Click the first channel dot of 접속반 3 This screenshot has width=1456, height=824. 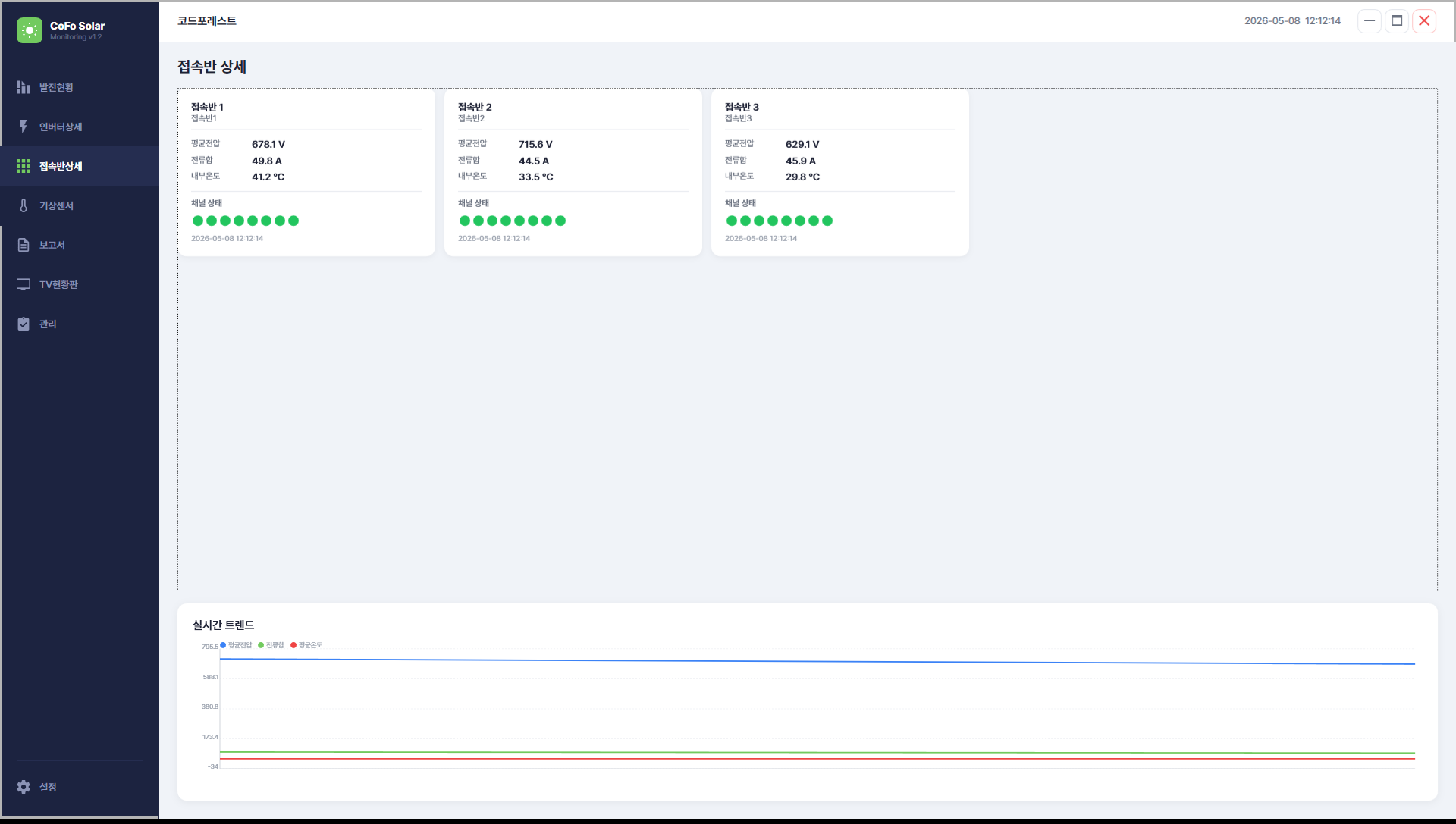(732, 221)
